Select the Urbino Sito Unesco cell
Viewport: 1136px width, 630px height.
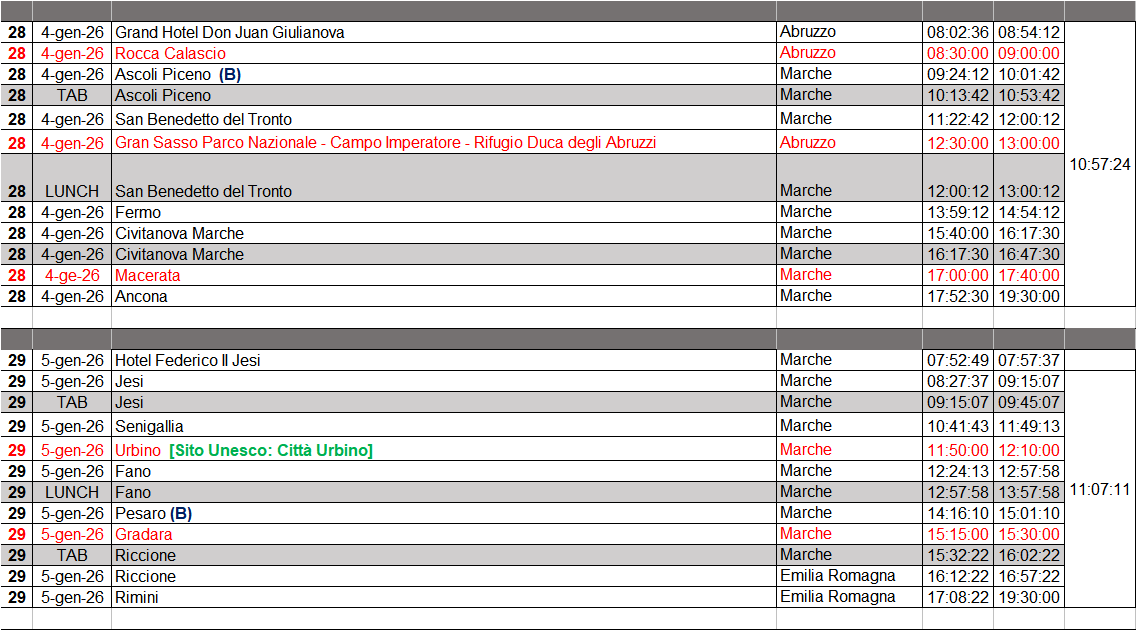[243, 450]
